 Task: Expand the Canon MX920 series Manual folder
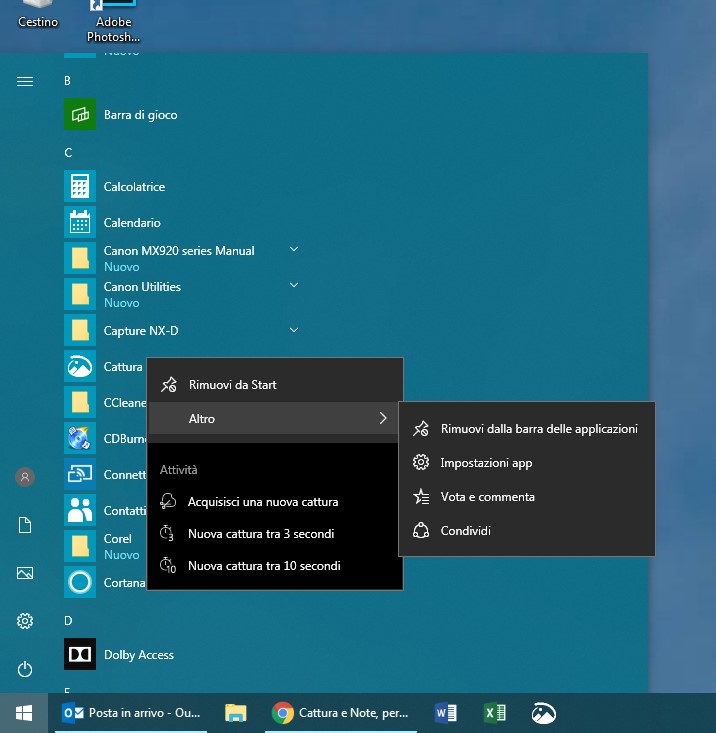coord(294,249)
